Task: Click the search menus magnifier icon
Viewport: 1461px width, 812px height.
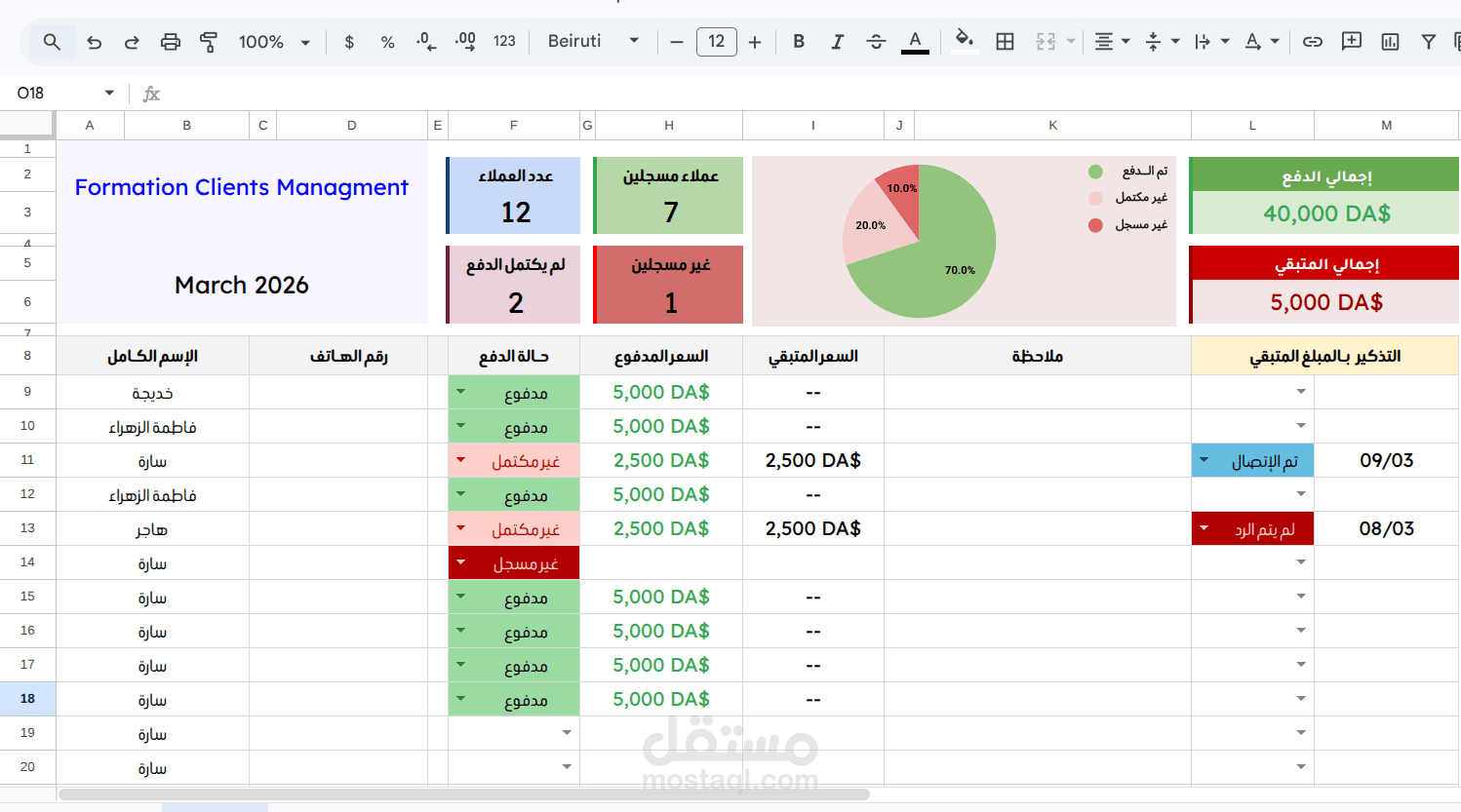Action: 52,42
